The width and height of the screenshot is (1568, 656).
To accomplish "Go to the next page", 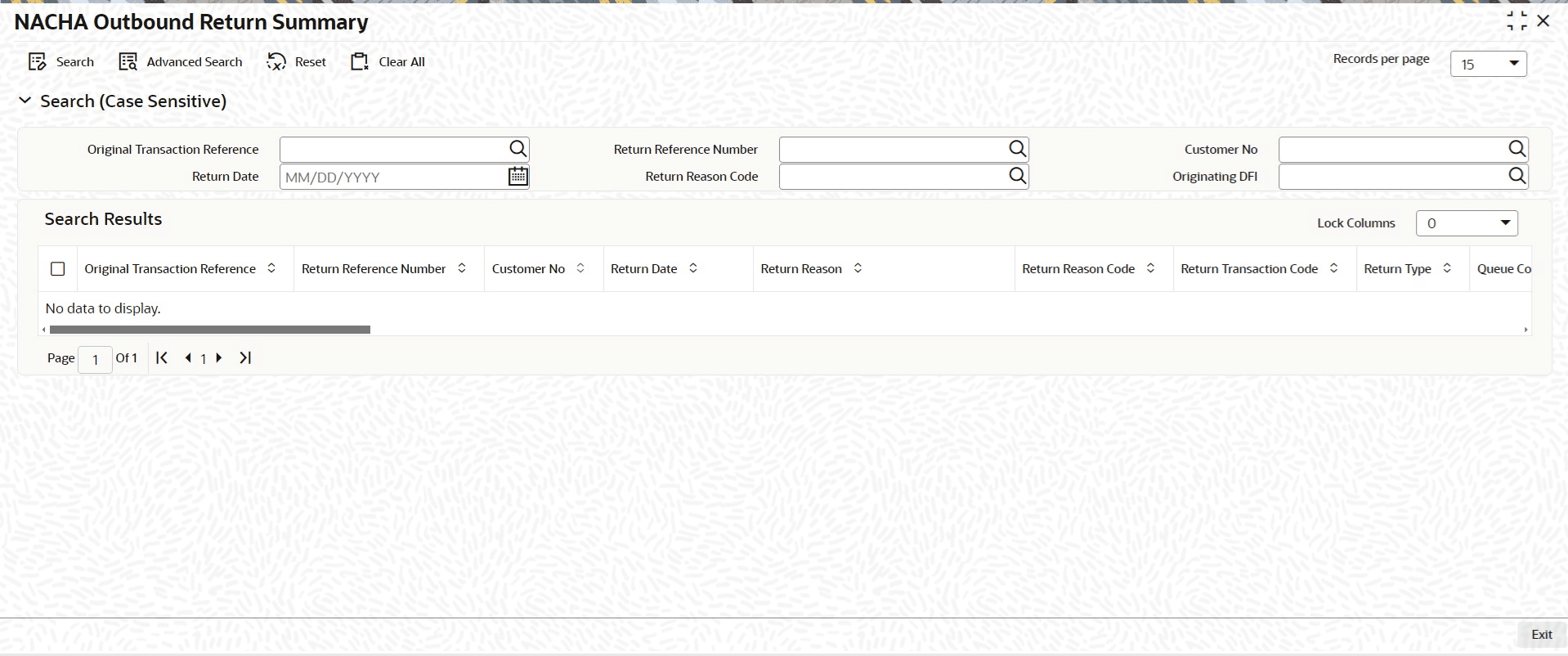I will pyautogui.click(x=218, y=358).
